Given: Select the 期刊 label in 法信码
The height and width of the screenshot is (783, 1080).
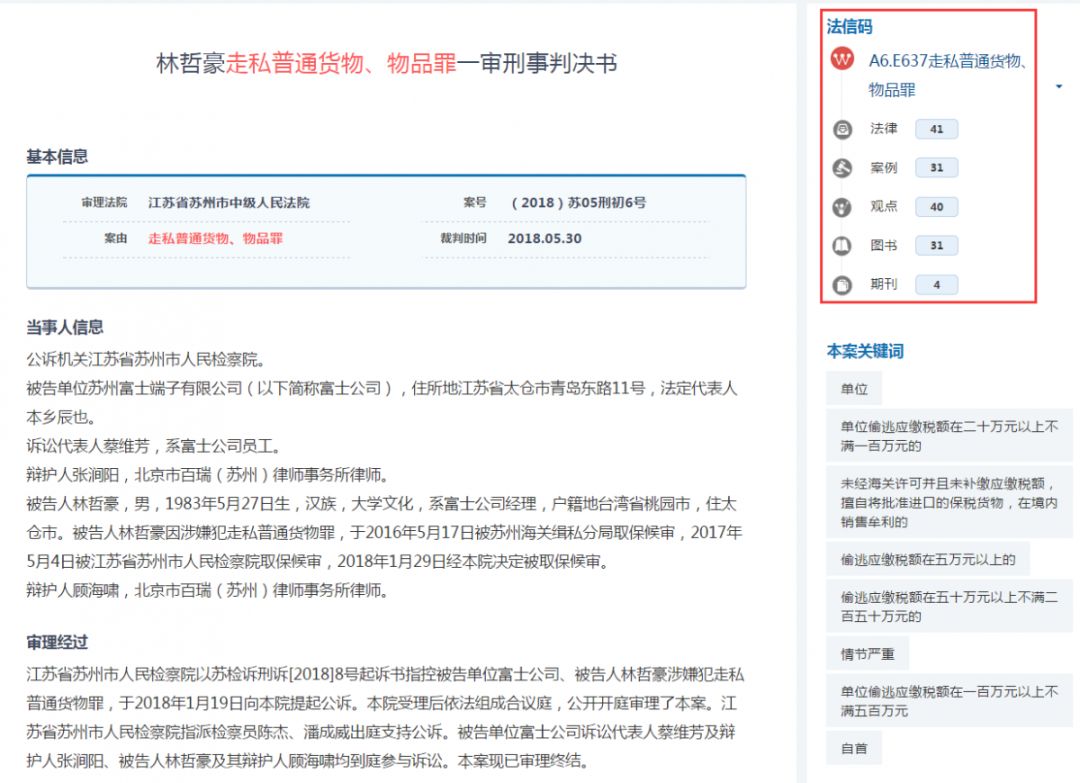Looking at the screenshot, I should tap(884, 284).
